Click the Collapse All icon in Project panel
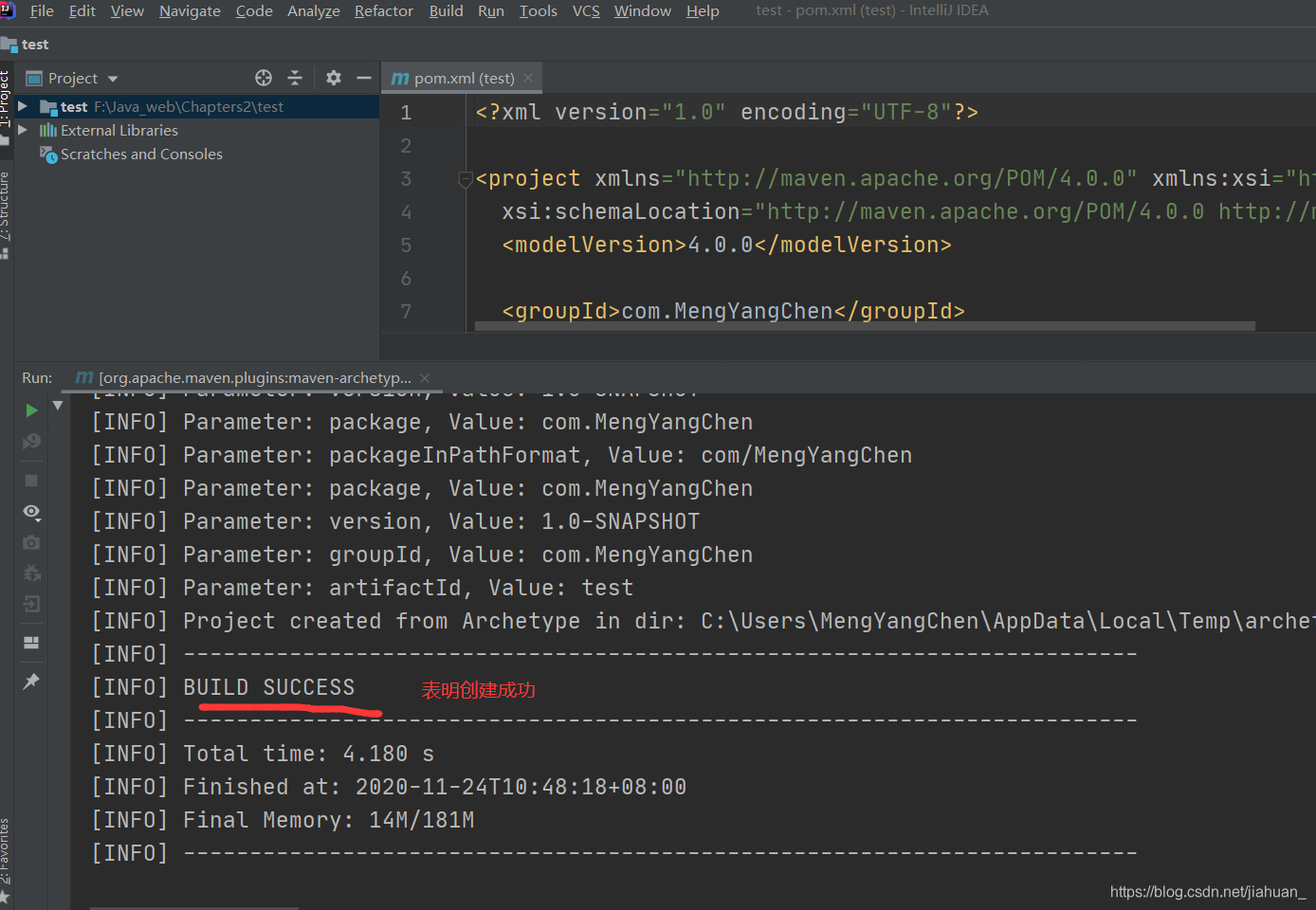The width and height of the screenshot is (1316, 910). click(x=295, y=78)
